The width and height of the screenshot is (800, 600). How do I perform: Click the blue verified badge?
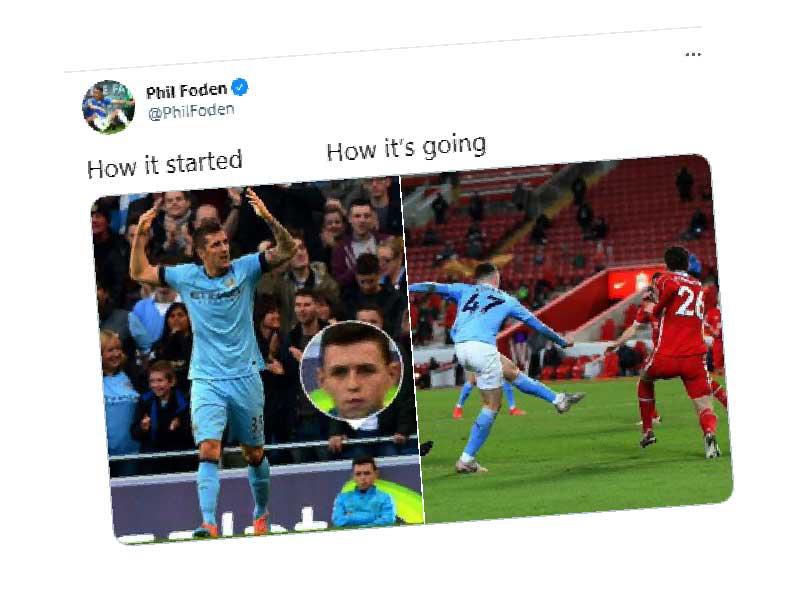click(x=240, y=87)
